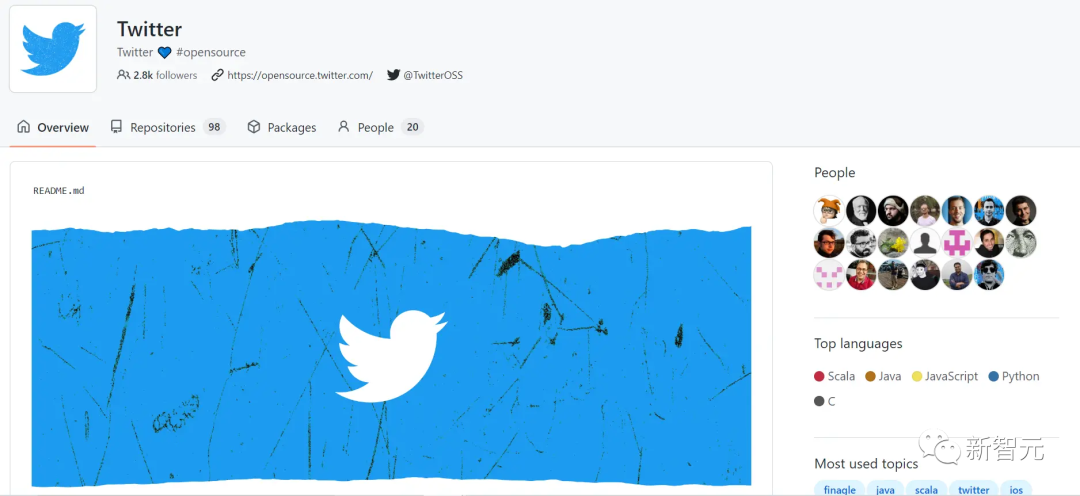Select the scala topic tag

926,489
